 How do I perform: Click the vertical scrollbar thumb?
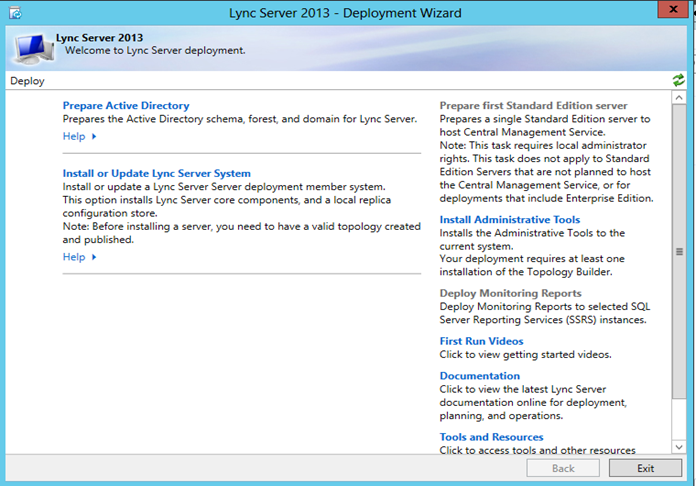point(679,251)
